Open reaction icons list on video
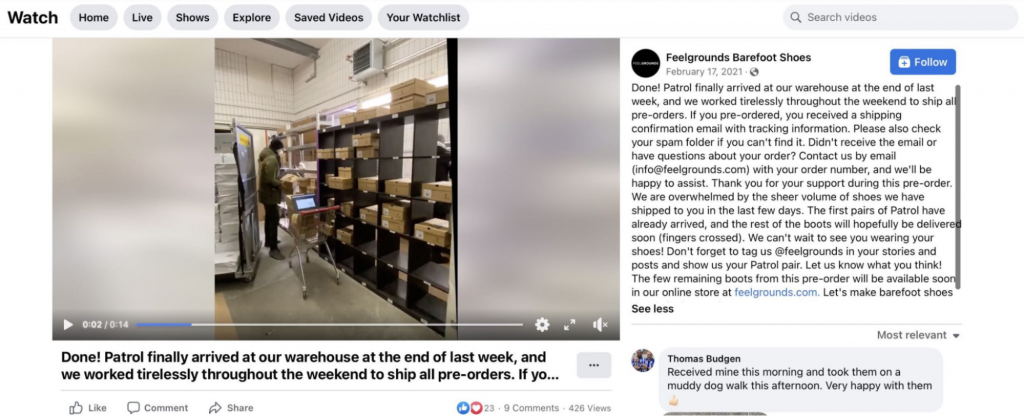Screen dimensions: 1024x416 [469, 408]
